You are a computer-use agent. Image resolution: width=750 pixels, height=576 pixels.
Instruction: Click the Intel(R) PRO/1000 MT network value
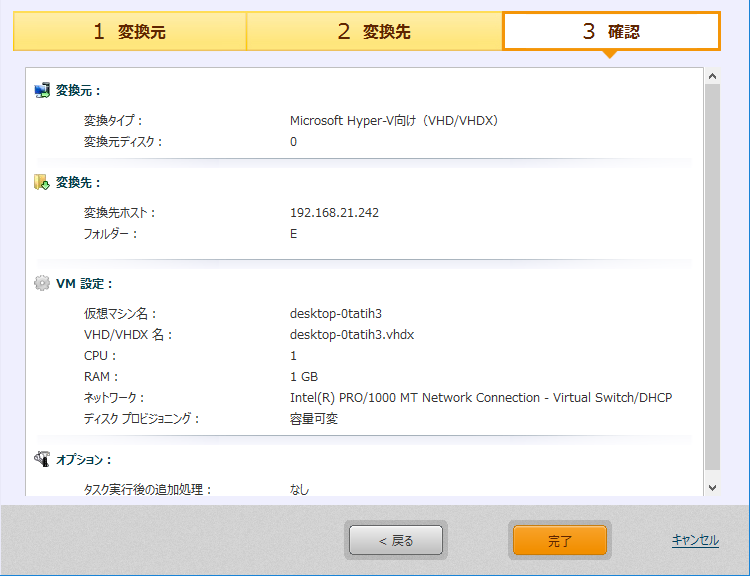pos(480,398)
